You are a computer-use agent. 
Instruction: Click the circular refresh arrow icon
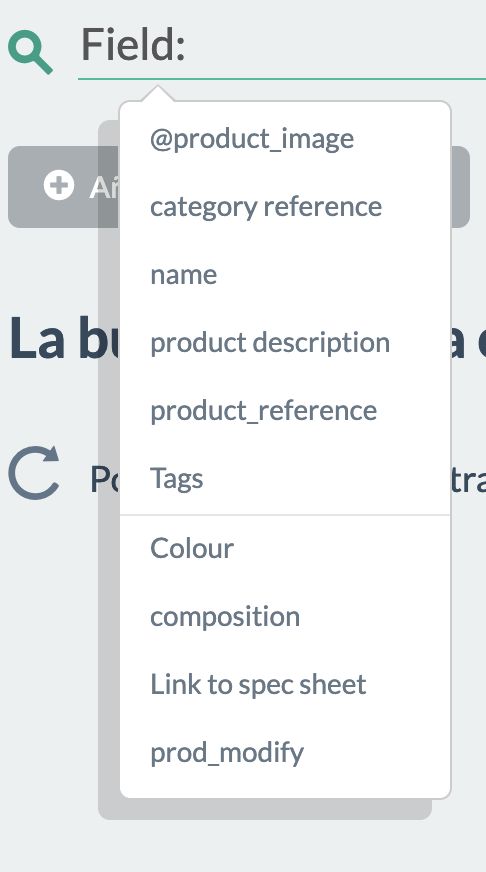pyautogui.click(x=34, y=473)
